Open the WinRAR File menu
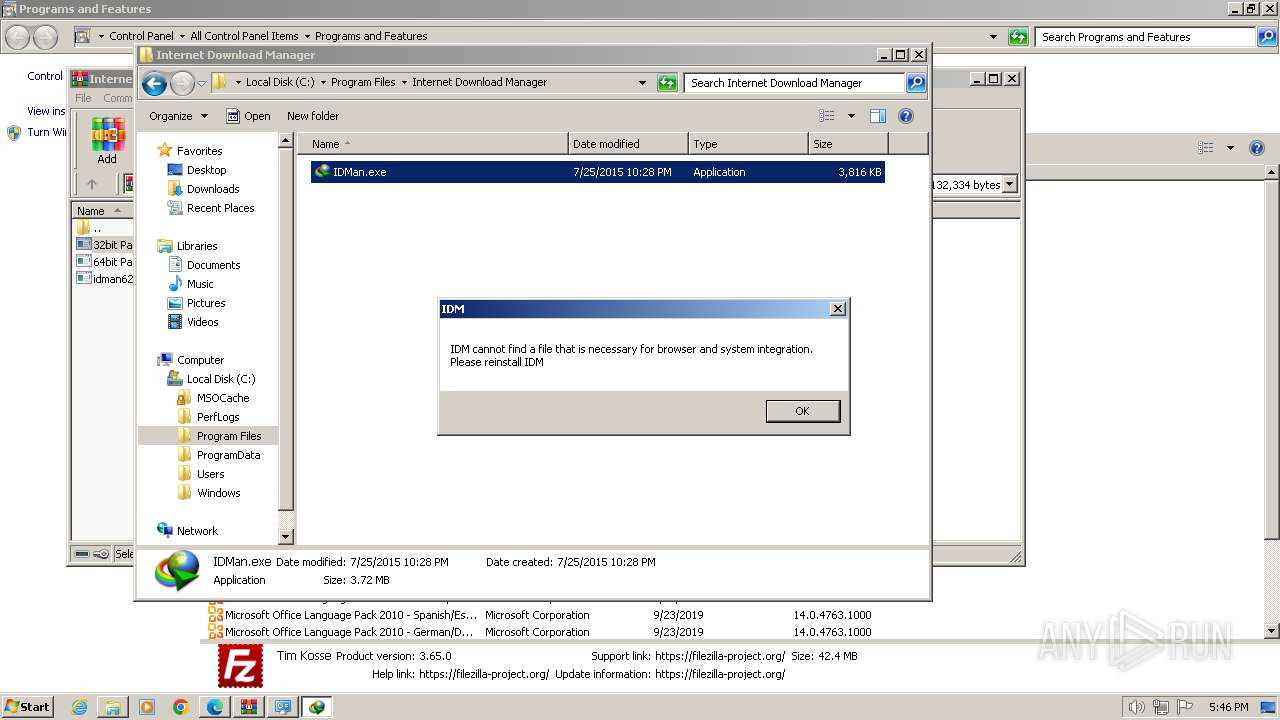Image resolution: width=1280 pixels, height=720 pixels. (84, 98)
